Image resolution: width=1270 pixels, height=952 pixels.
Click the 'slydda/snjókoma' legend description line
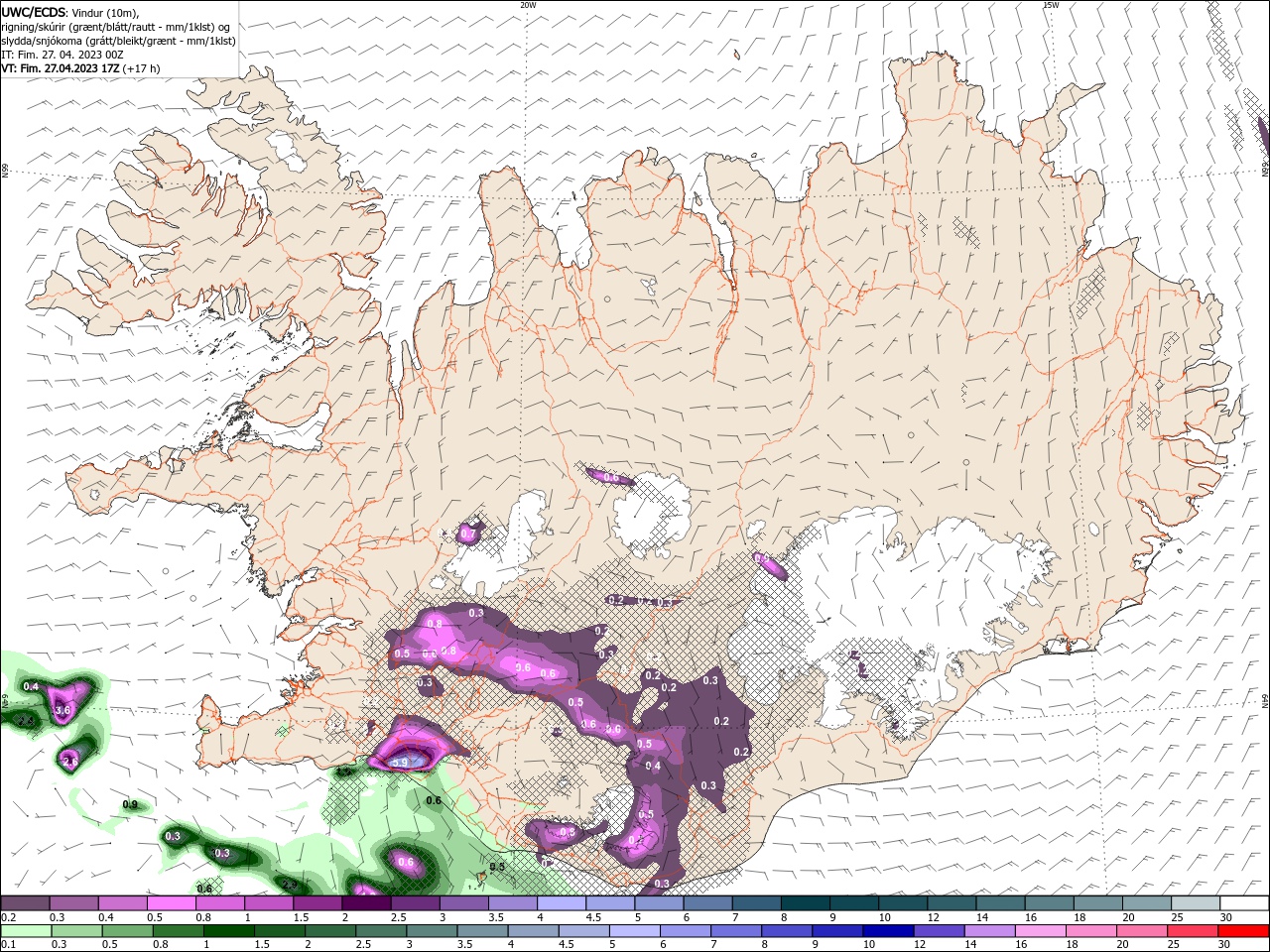pyautogui.click(x=119, y=41)
